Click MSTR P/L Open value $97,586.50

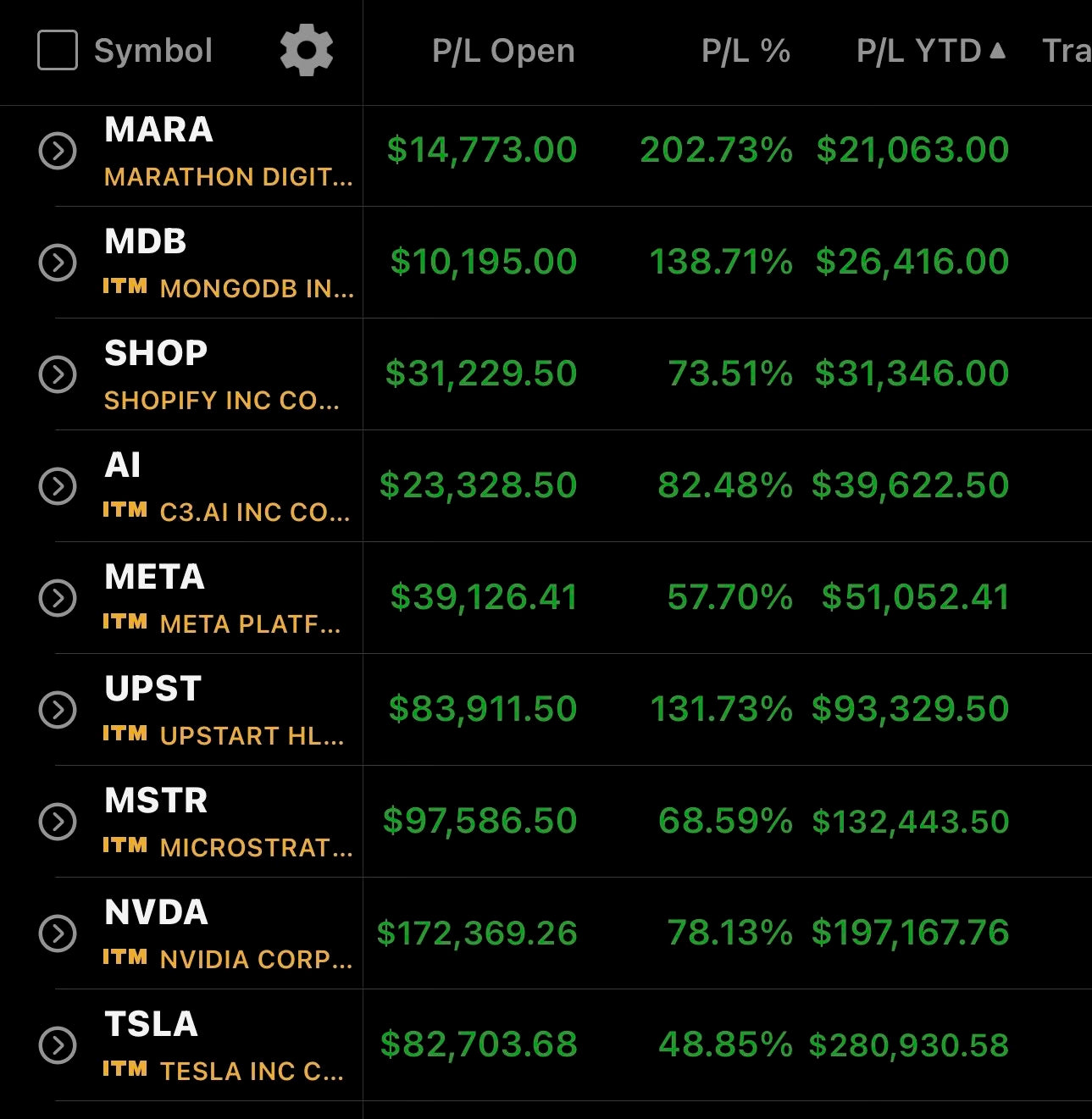(479, 821)
